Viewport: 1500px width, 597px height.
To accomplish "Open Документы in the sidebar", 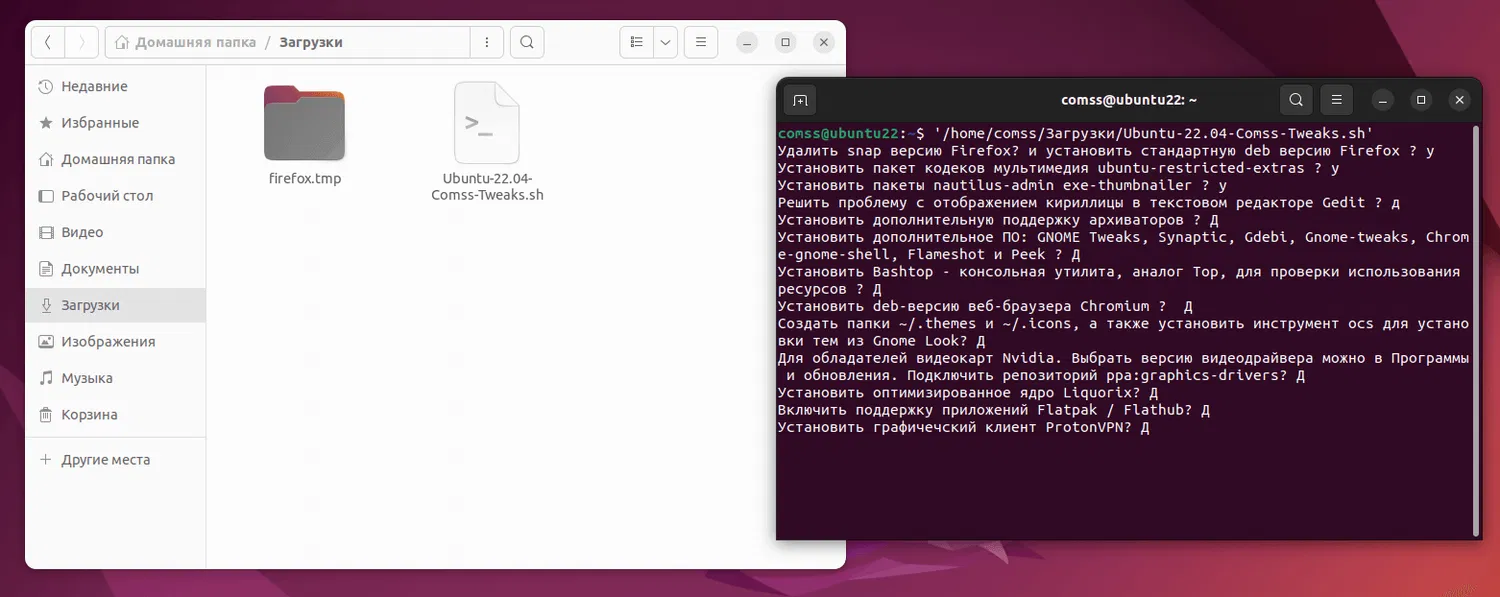I will [x=115, y=269].
